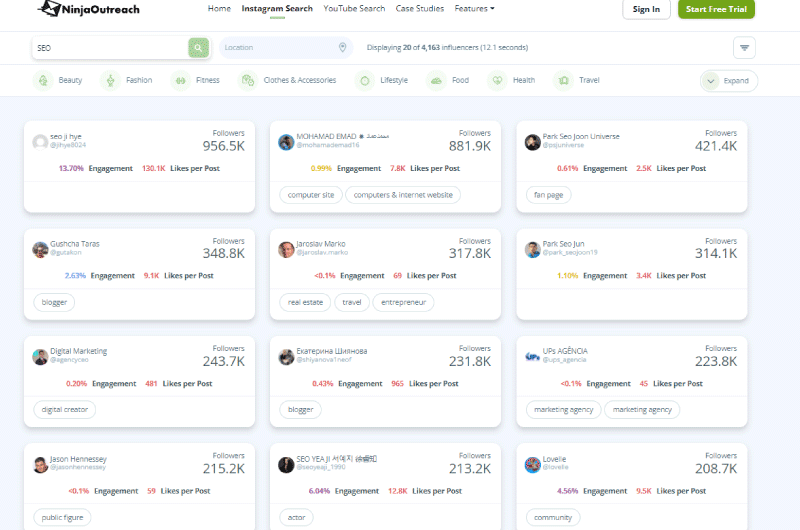This screenshot has height=530, width=800.
Task: Click the 130.1K likes per post value
Action: [x=154, y=168]
